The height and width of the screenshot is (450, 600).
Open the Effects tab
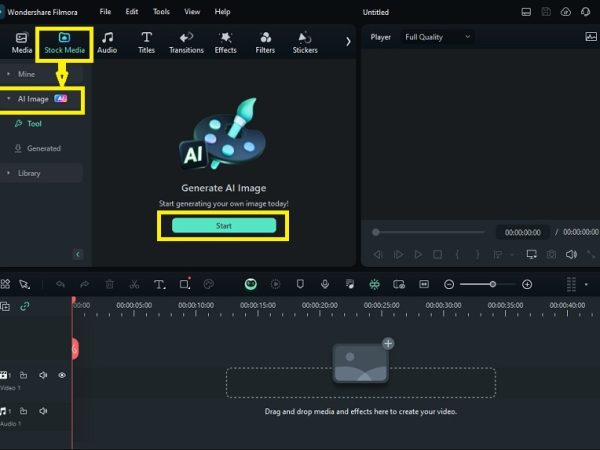pos(225,43)
